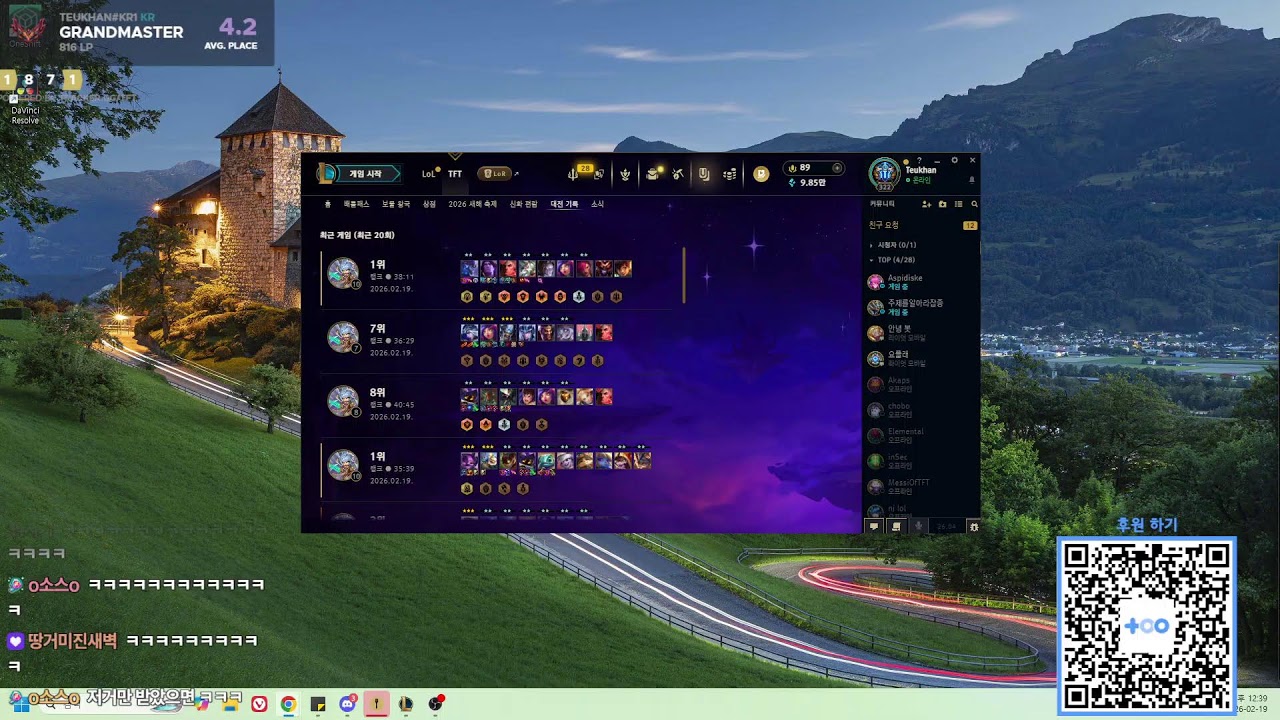Select friend Aspidiske in the list
Image resolution: width=1280 pixels, height=720 pixels.
921,281
